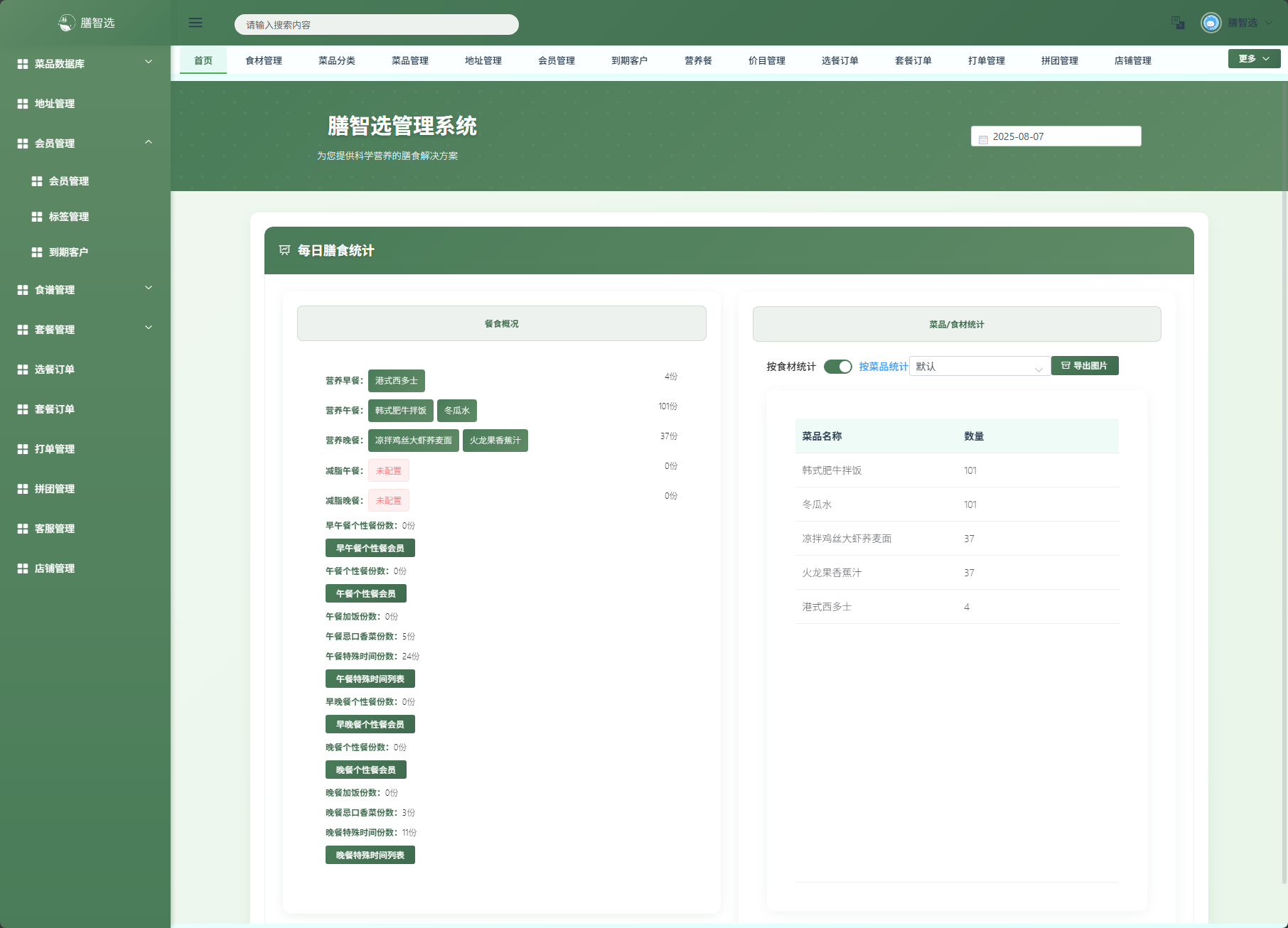Toggle the 按食材统计 switch off
The image size is (1288, 928).
pos(838,366)
